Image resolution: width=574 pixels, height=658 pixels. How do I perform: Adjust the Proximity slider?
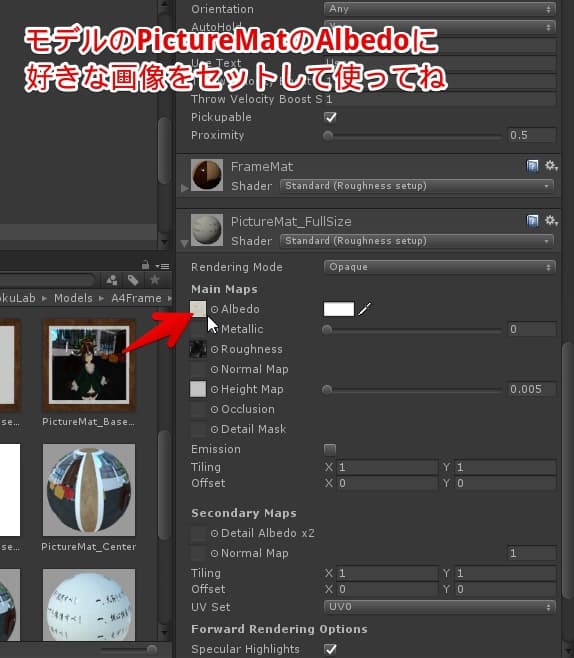pos(412,136)
